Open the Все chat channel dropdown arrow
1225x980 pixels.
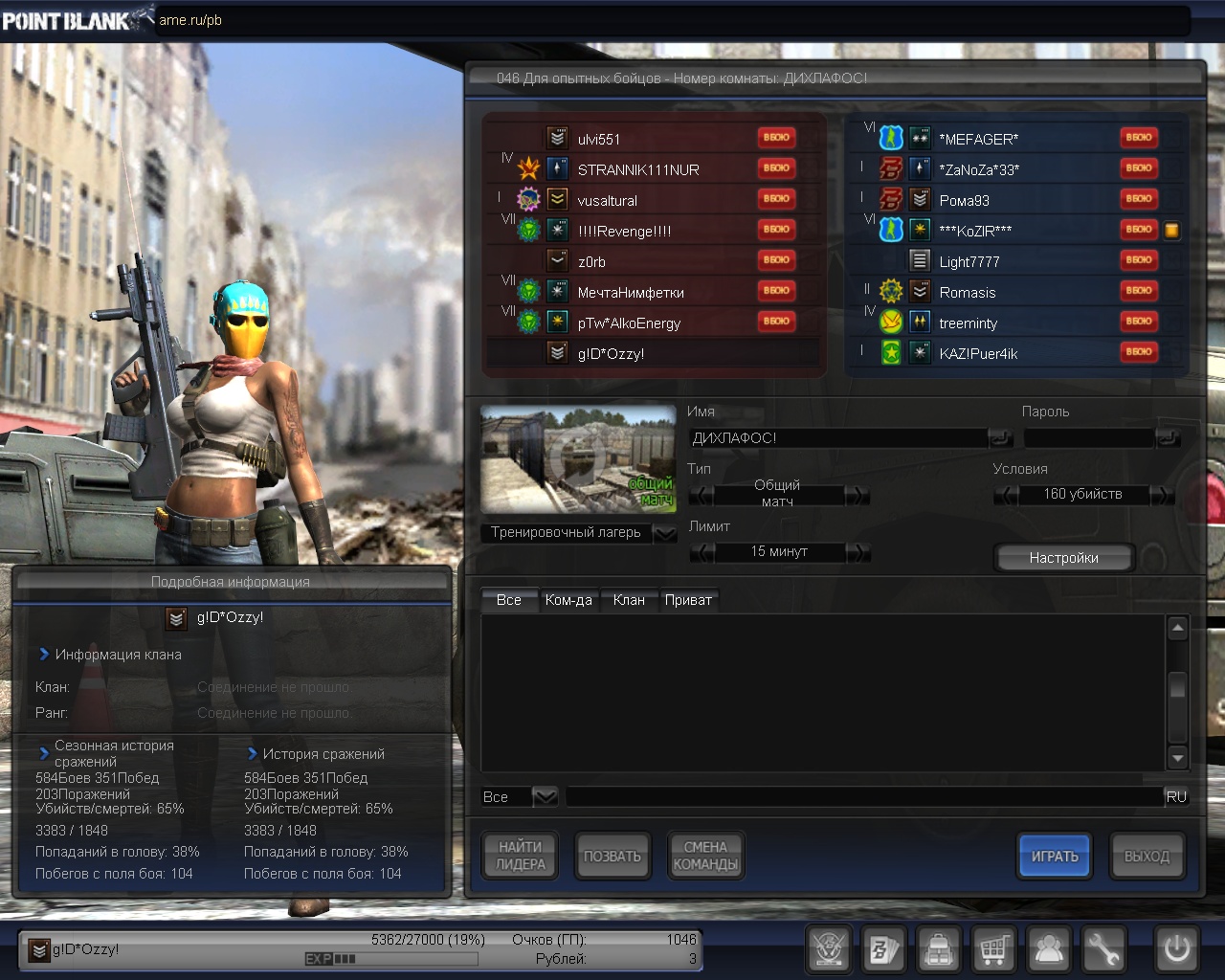pyautogui.click(x=545, y=796)
